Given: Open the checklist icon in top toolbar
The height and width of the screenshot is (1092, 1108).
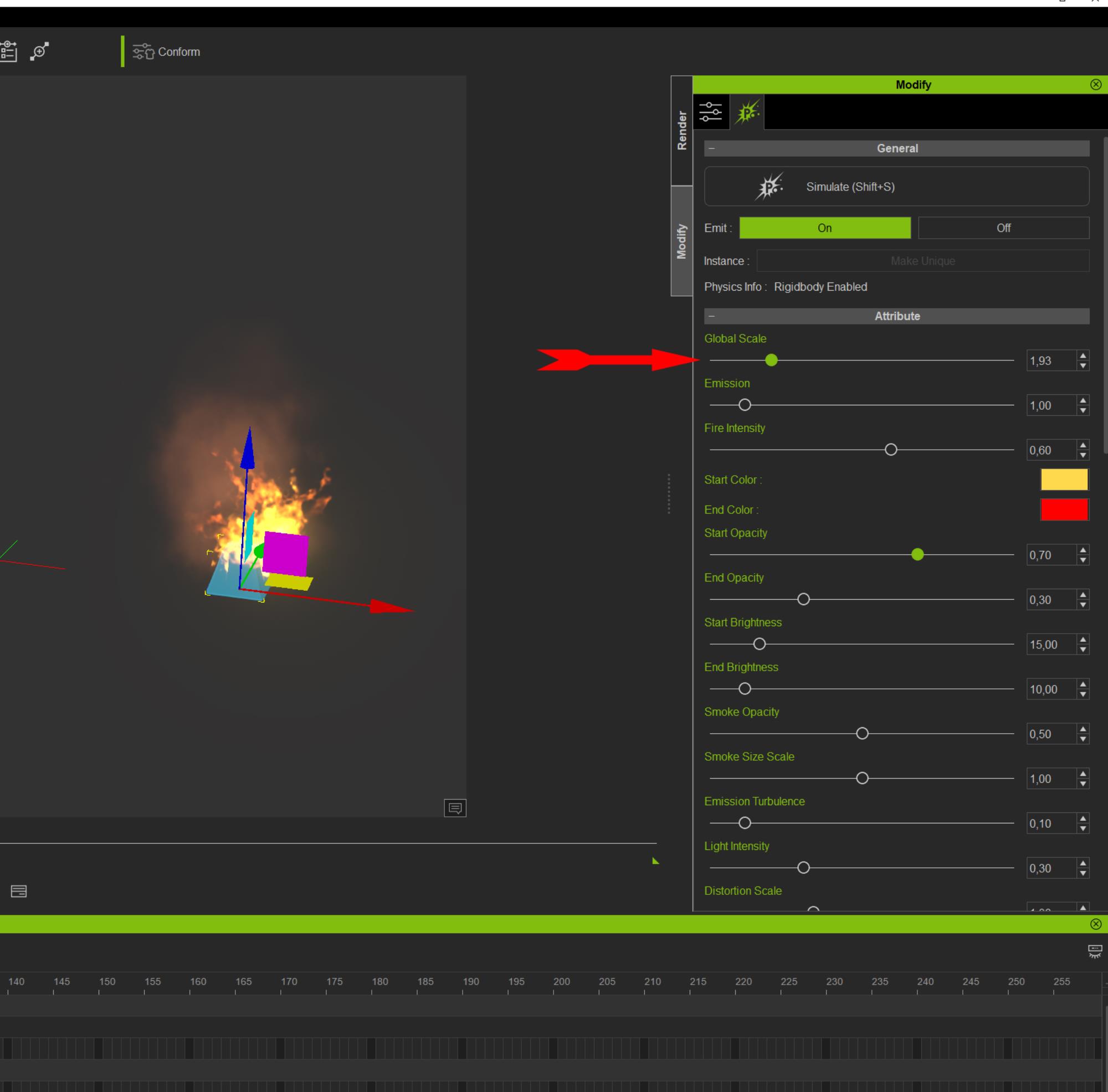Looking at the screenshot, I should coord(8,51).
